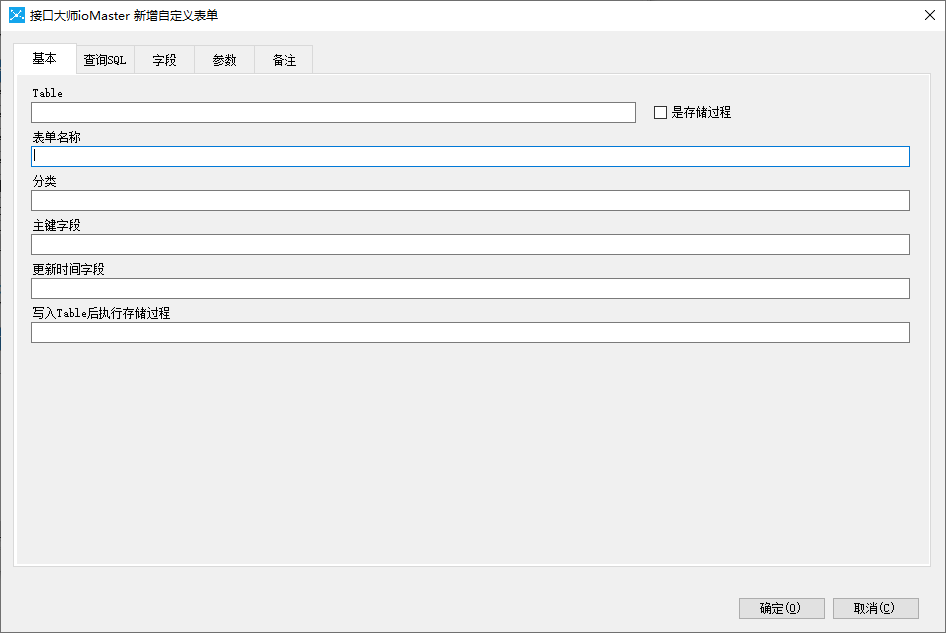Click the 取消(C) button
Screen dimensions: 946x633
pos(875,608)
